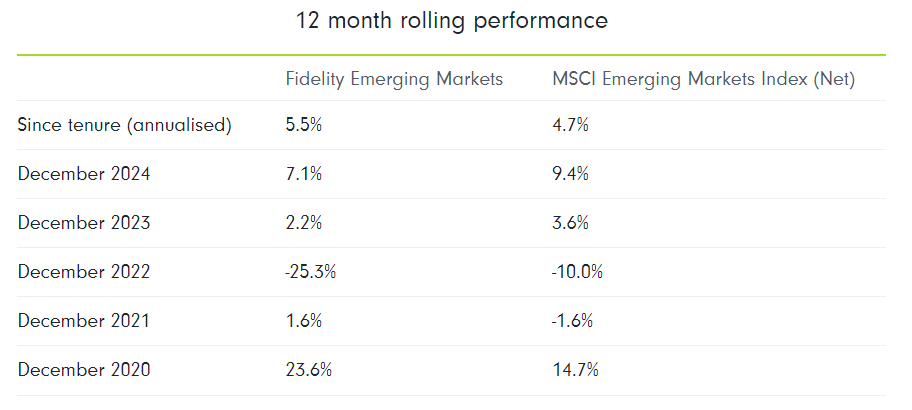This screenshot has height=410, width=912.
Task: Click the December 2024 row label
Action: pos(84,174)
